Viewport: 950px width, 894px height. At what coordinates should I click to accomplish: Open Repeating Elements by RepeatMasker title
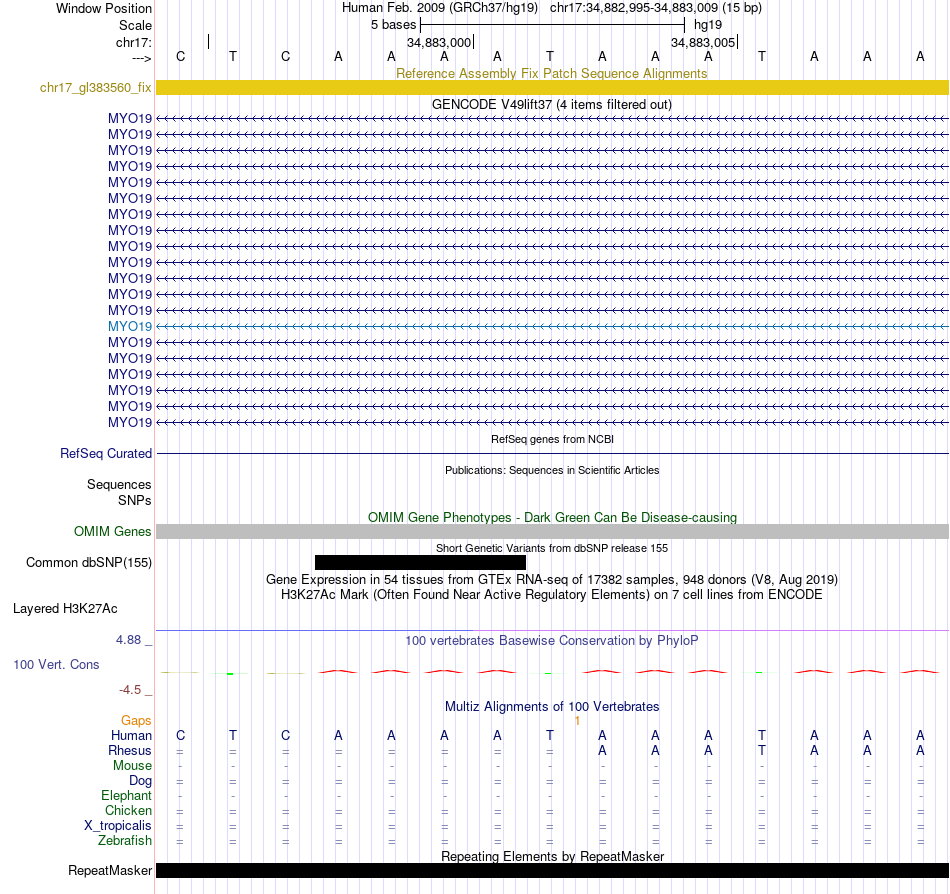pyautogui.click(x=552, y=856)
